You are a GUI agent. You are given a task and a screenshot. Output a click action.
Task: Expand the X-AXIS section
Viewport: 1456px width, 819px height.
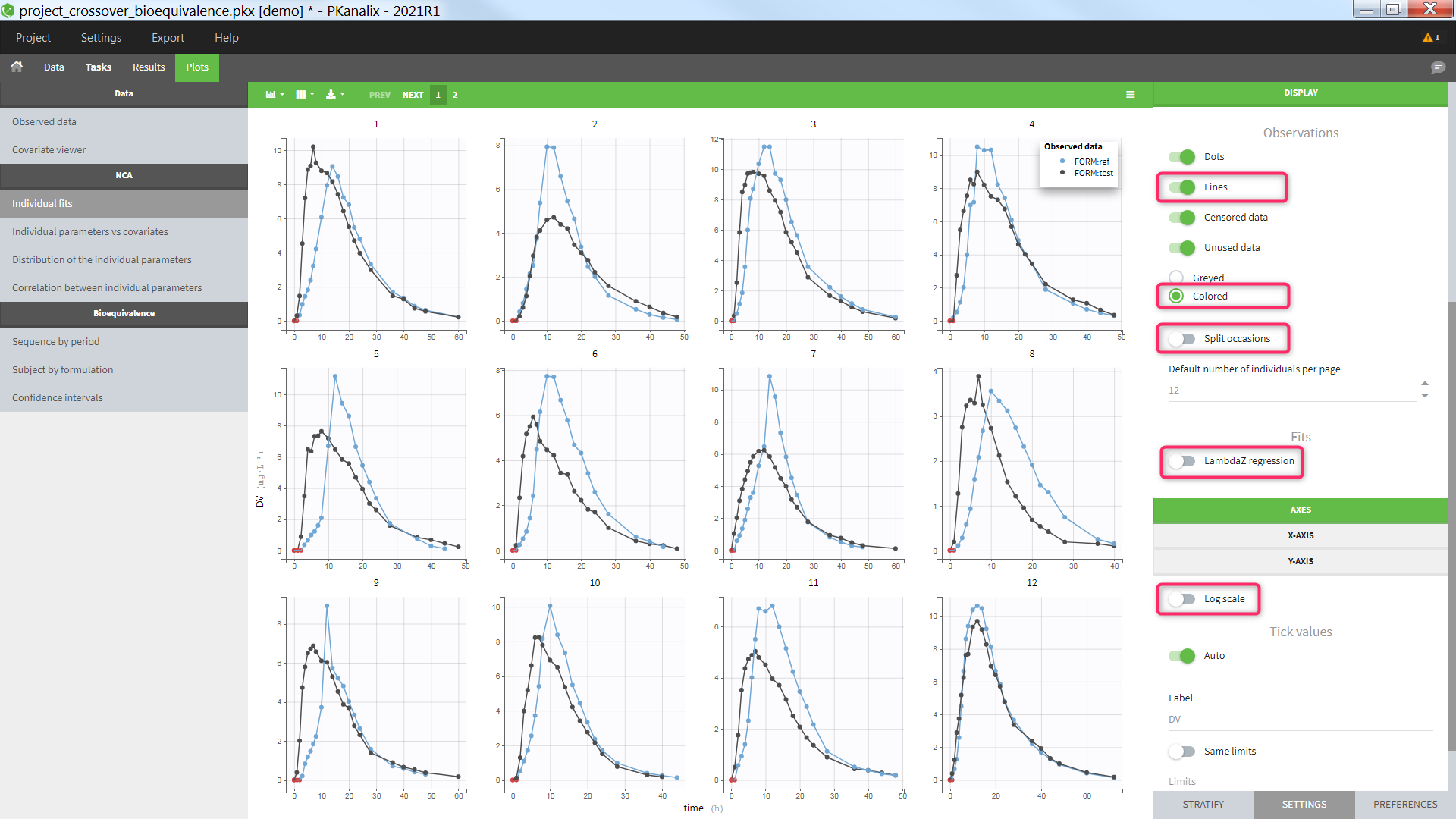click(x=1300, y=535)
